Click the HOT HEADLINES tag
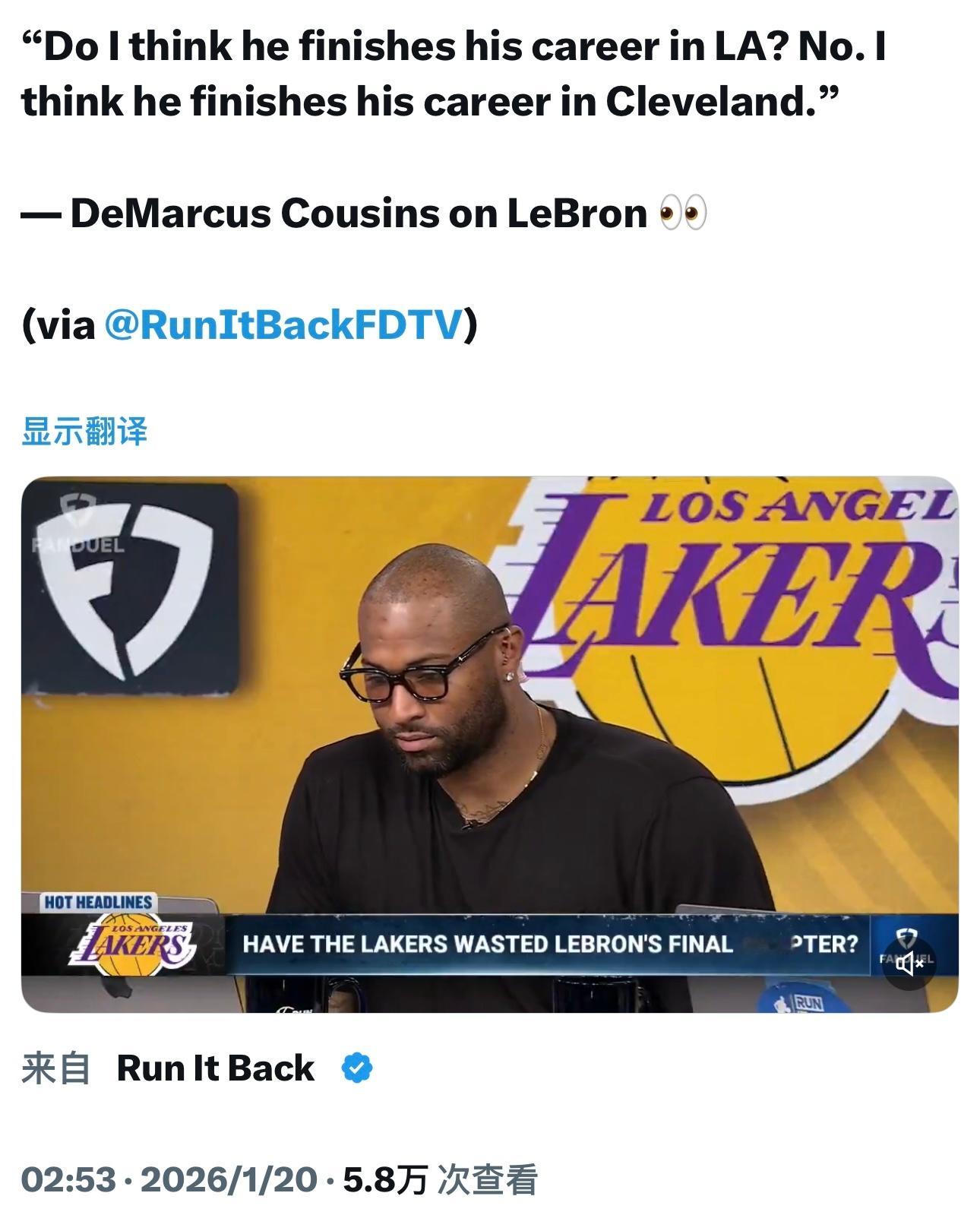Image resolution: width=980 pixels, height=1231 pixels. (99, 902)
